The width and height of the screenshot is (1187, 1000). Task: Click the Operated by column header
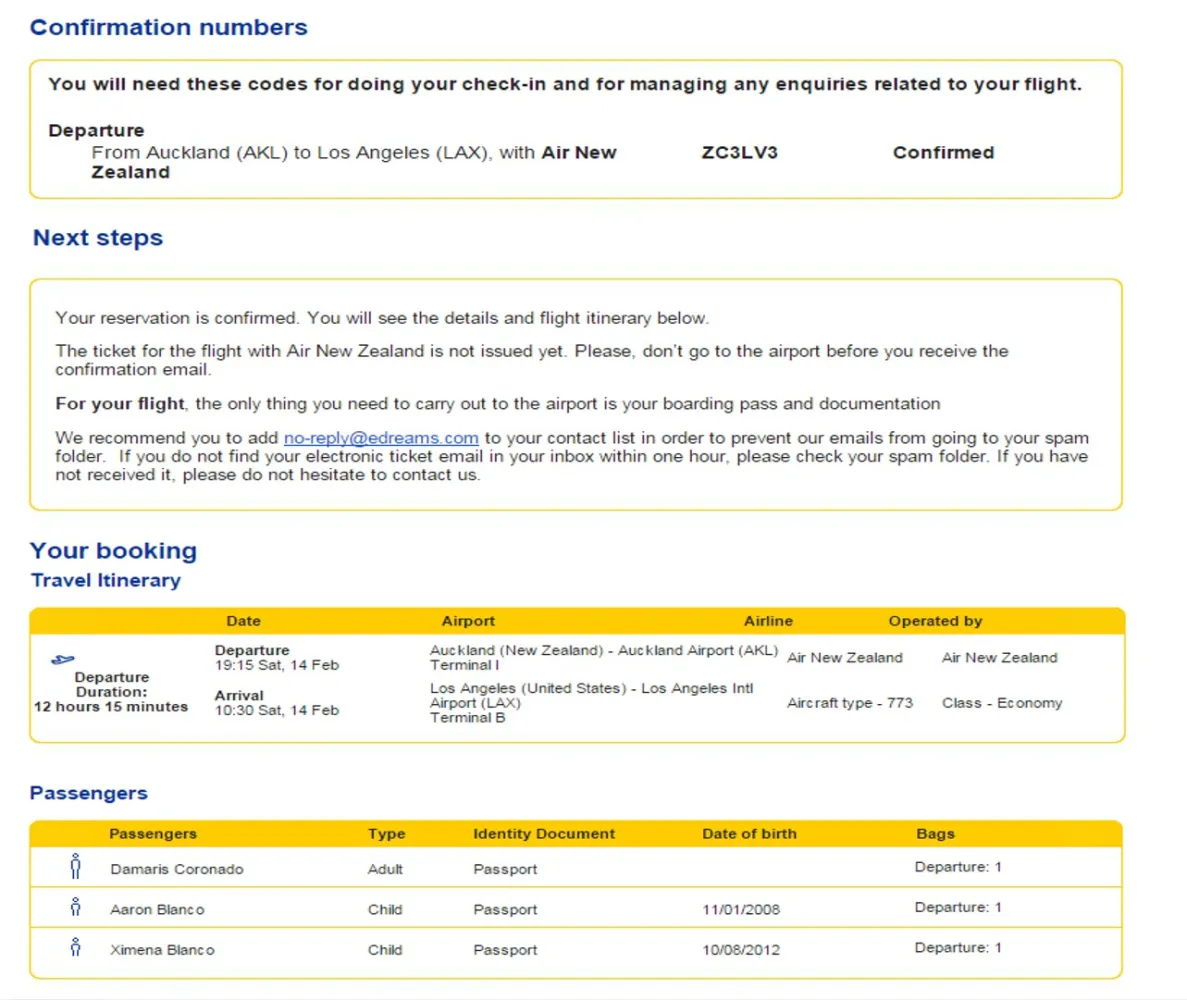point(935,621)
